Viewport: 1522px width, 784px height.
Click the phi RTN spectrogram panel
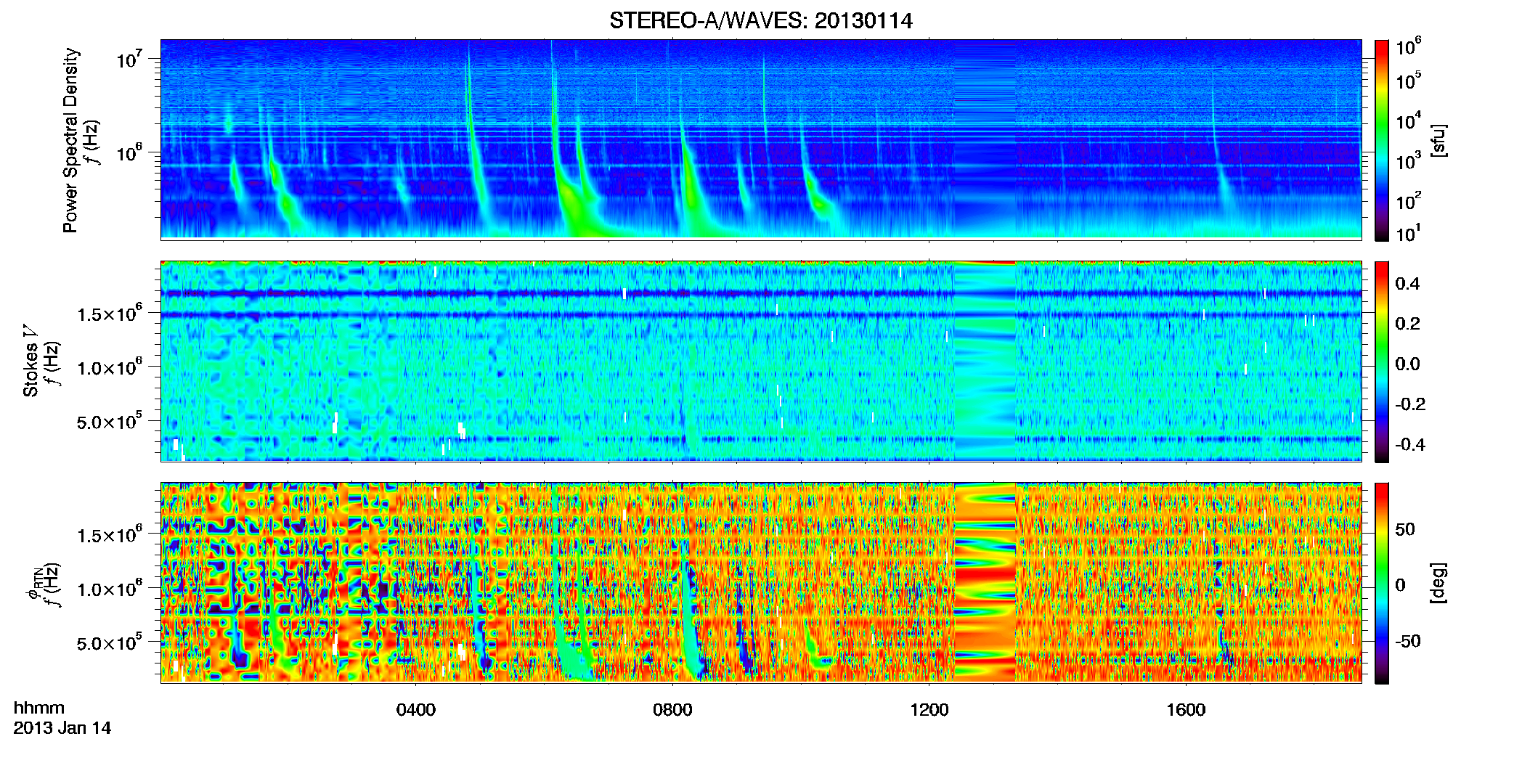click(761, 583)
